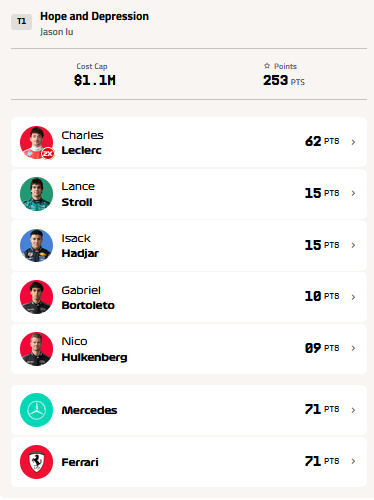Expand Charles Leclerc row chevron

pyautogui.click(x=353, y=142)
